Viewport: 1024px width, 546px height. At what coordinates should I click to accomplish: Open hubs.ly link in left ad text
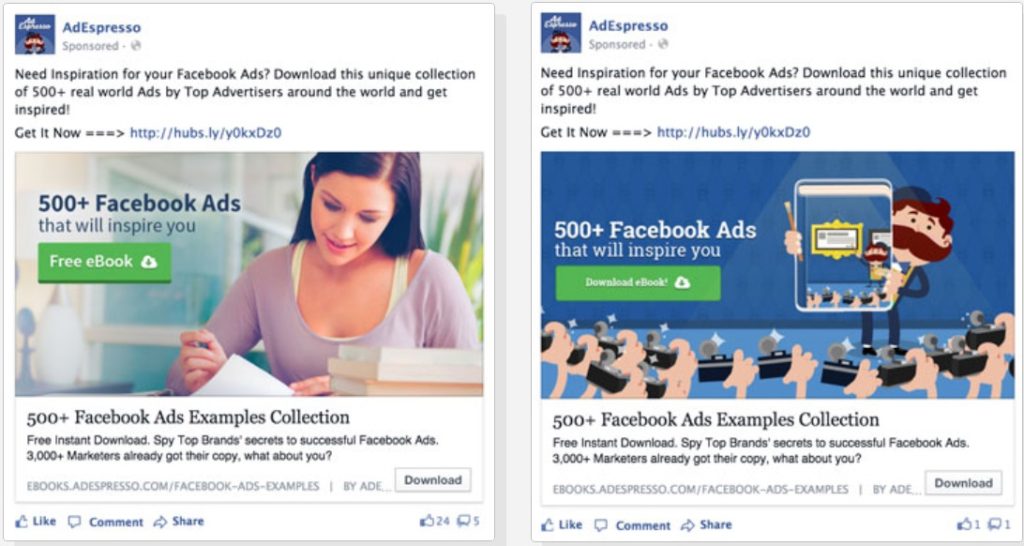click(x=206, y=133)
